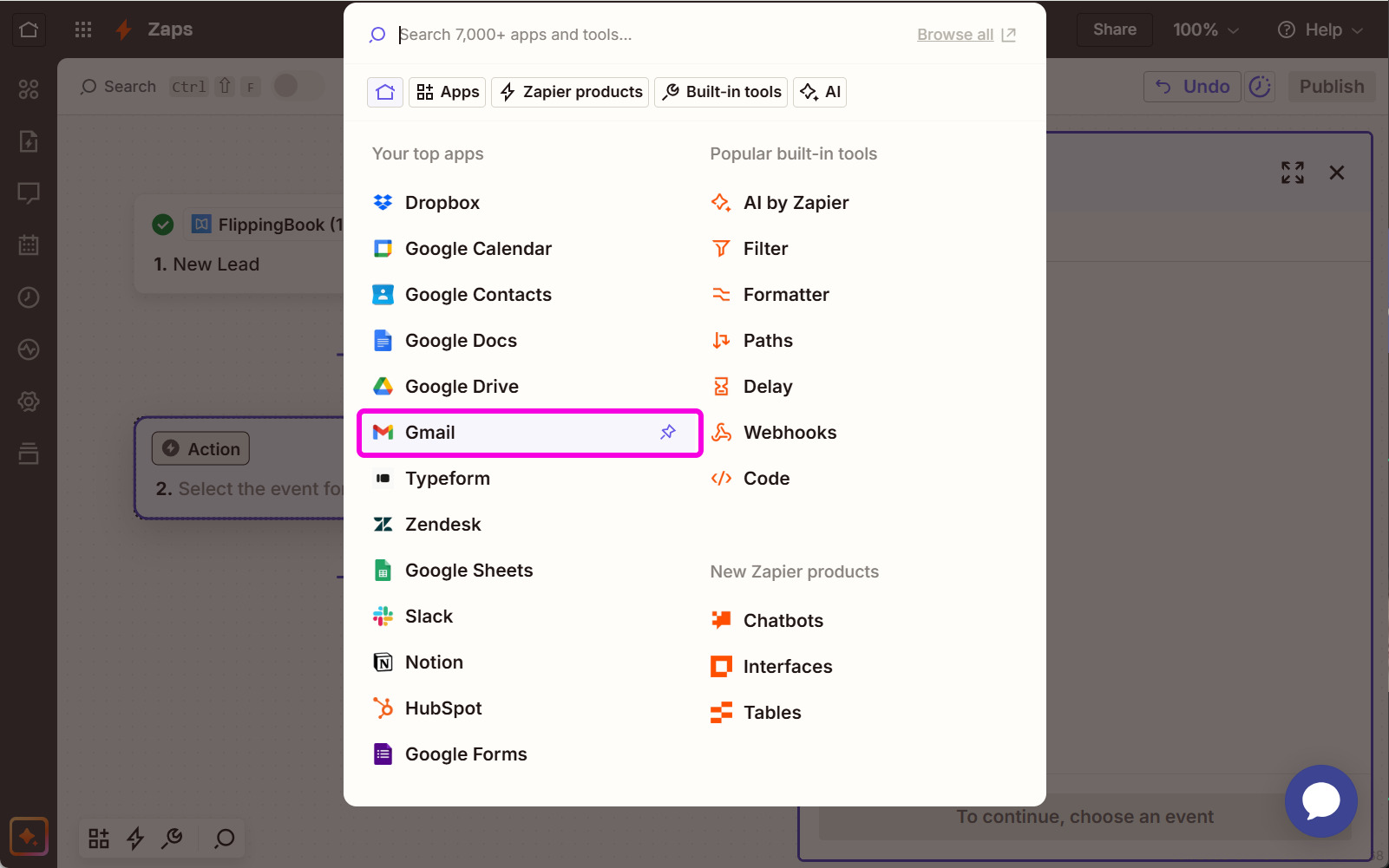
Task: Switch to the AI tab
Action: pos(820,92)
